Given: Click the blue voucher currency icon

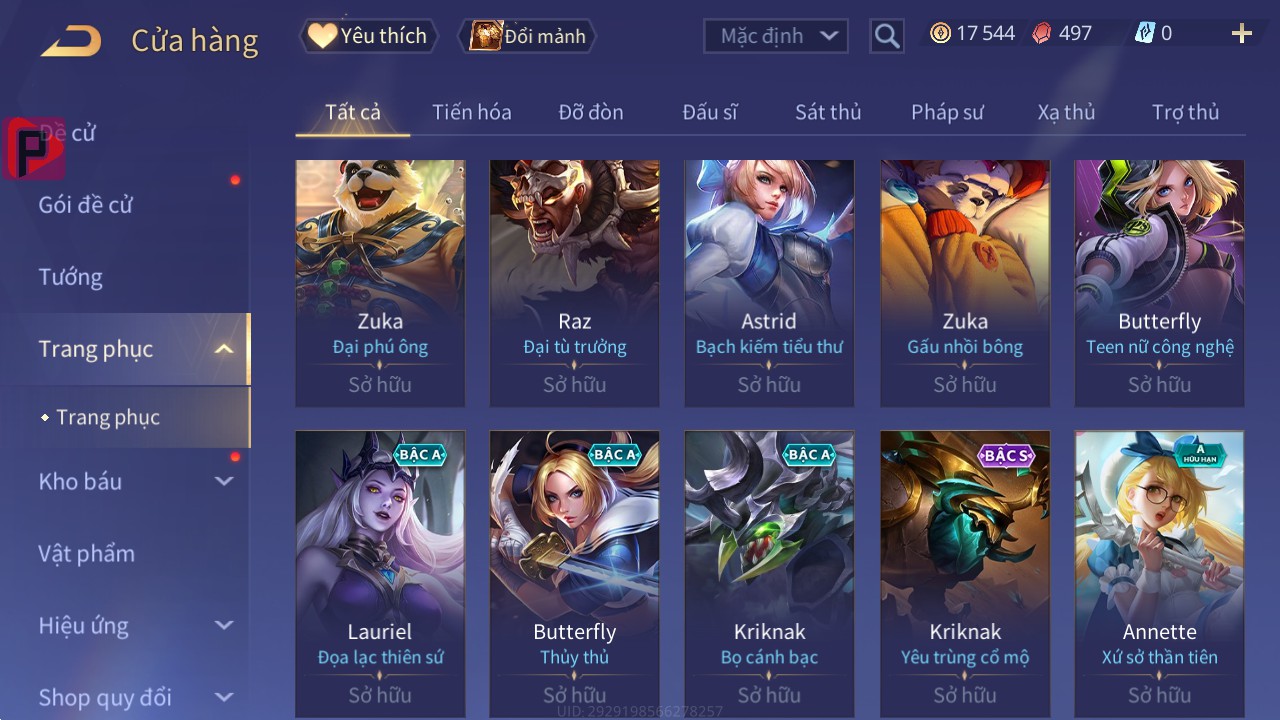Looking at the screenshot, I should pos(1144,34).
